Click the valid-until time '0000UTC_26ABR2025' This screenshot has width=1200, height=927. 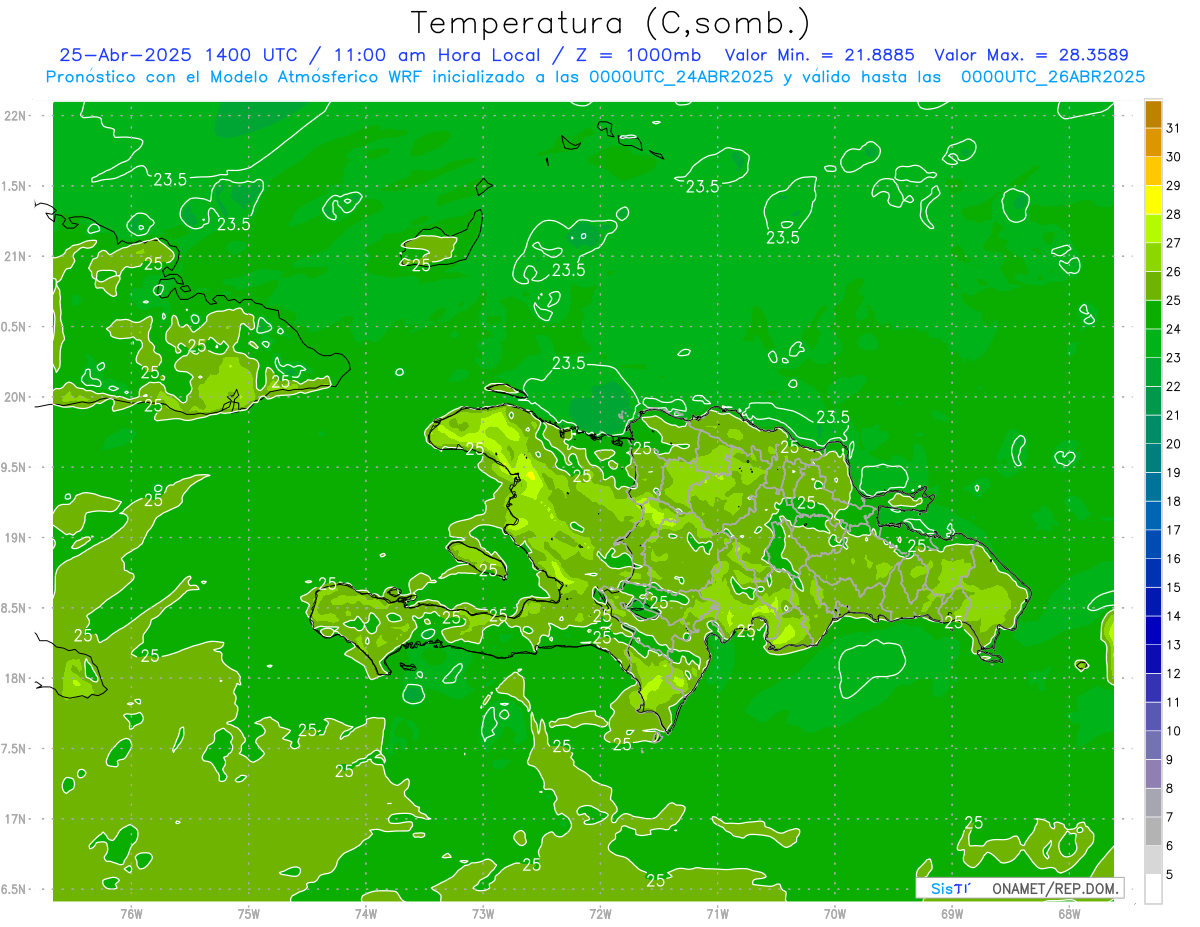(x=1053, y=76)
